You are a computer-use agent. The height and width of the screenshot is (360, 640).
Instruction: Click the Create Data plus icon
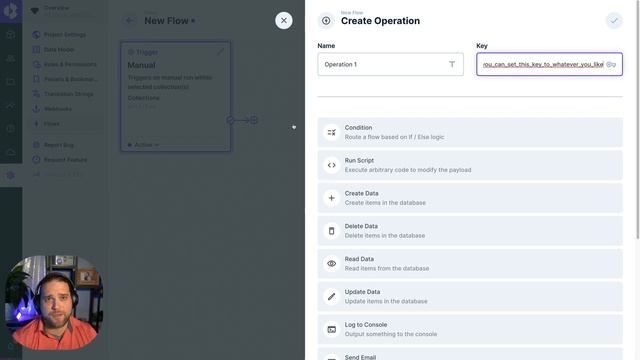point(331,198)
